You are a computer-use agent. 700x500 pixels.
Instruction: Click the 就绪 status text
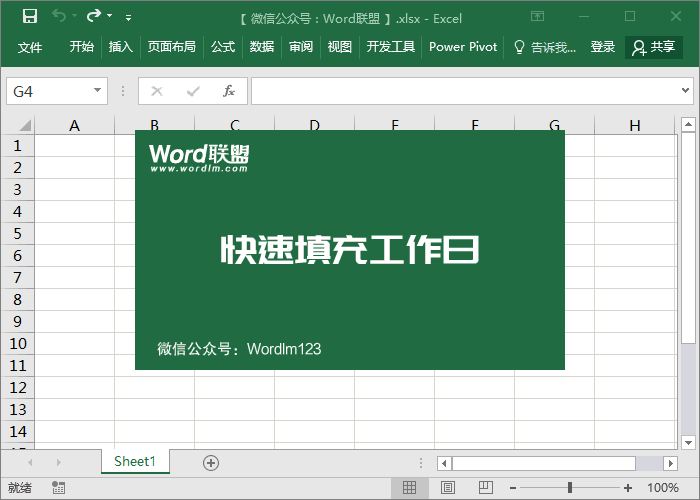tap(20, 488)
